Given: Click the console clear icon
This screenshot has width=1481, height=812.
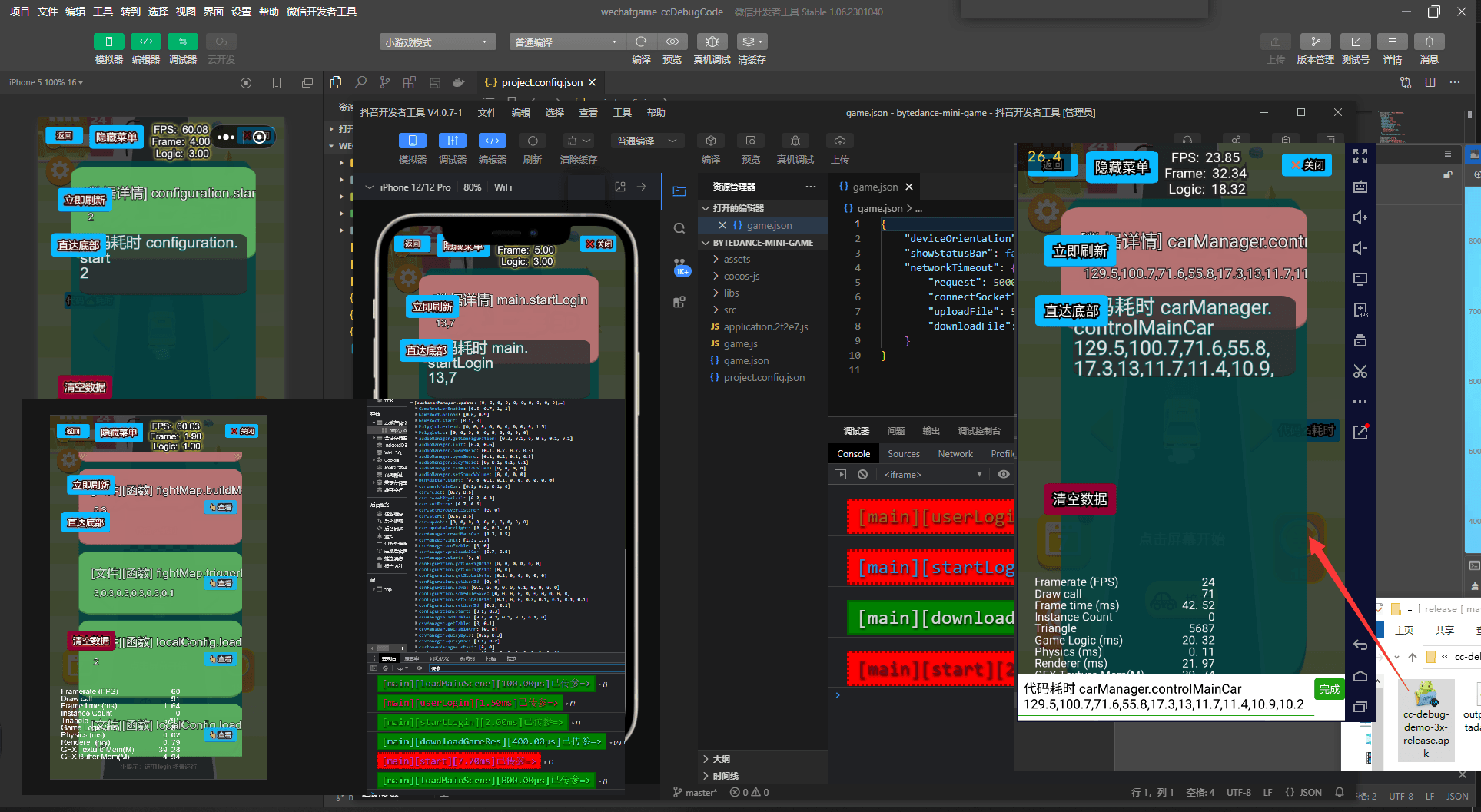Looking at the screenshot, I should tap(863, 475).
